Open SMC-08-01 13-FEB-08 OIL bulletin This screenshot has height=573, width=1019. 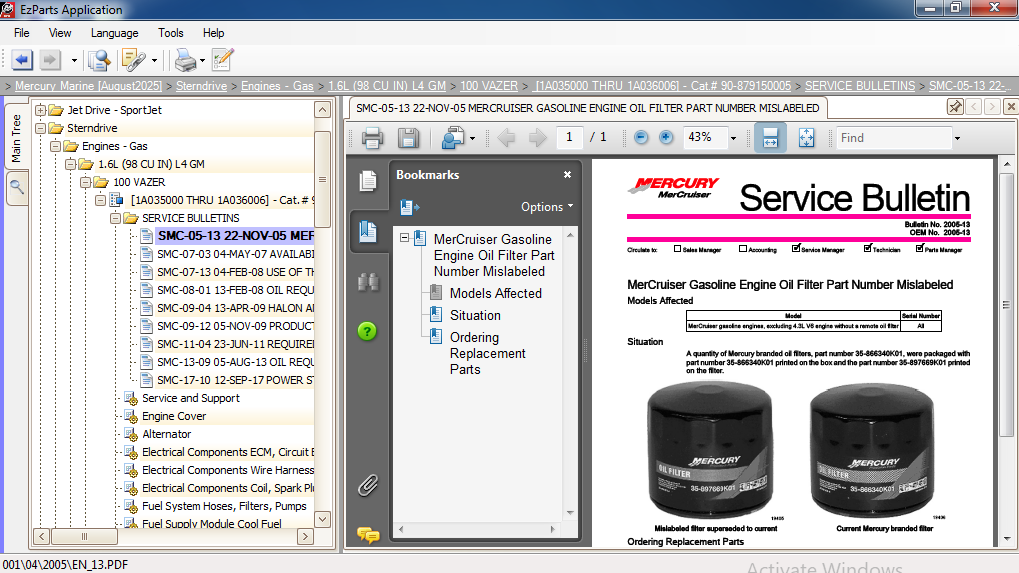[x=235, y=290]
